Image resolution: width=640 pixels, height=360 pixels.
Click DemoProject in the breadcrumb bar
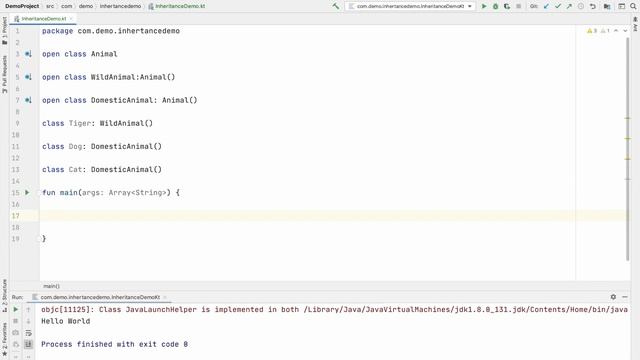pyautogui.click(x=22, y=6)
